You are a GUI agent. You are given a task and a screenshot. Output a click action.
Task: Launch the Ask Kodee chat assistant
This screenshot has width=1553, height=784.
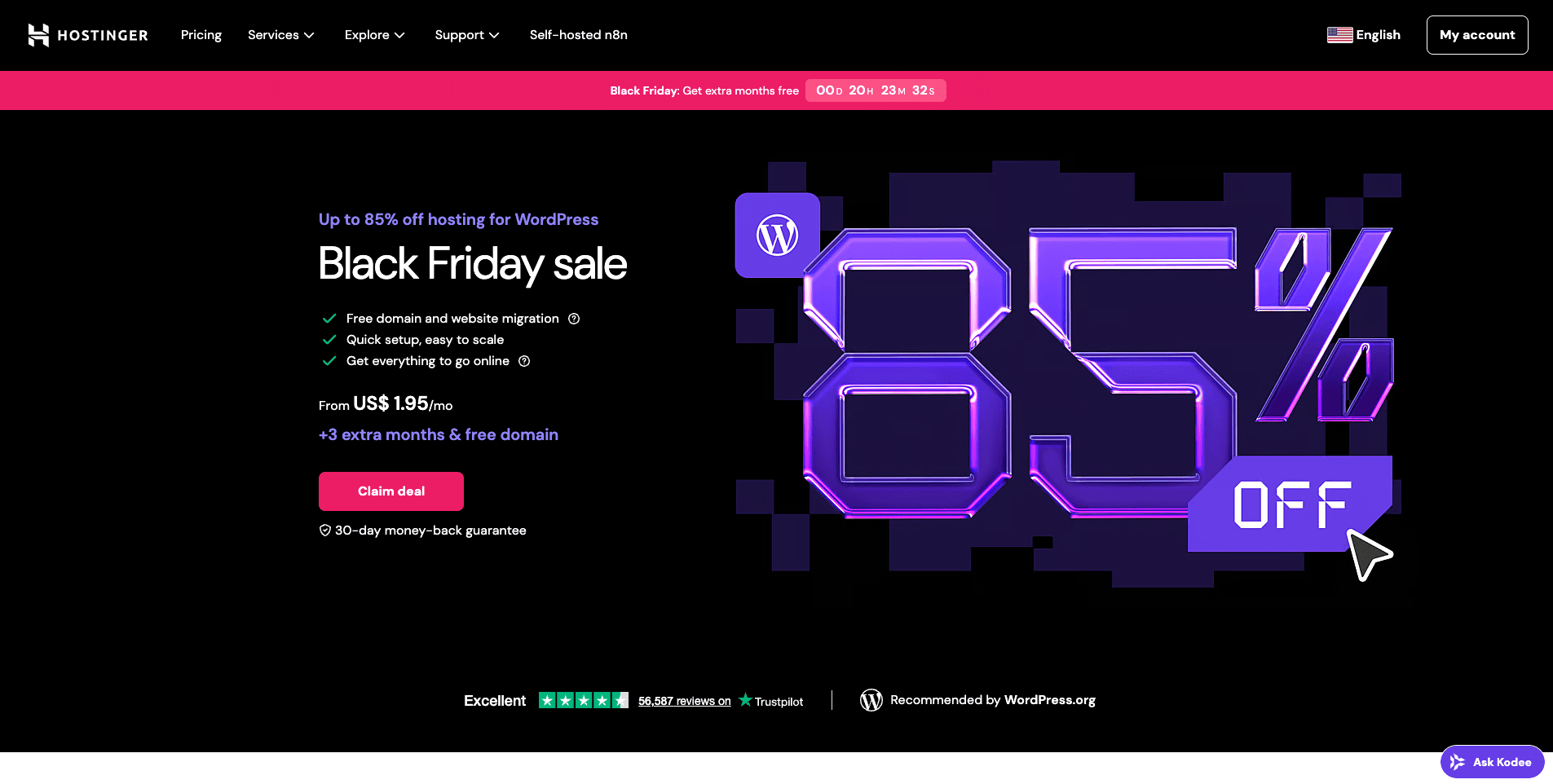pos(1491,762)
